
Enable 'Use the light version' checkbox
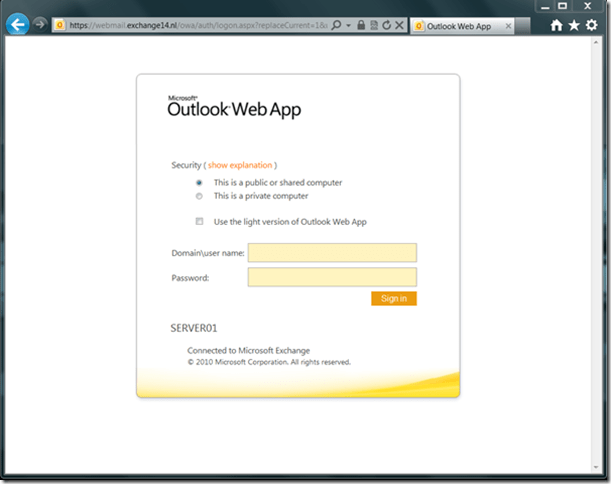pyautogui.click(x=200, y=221)
